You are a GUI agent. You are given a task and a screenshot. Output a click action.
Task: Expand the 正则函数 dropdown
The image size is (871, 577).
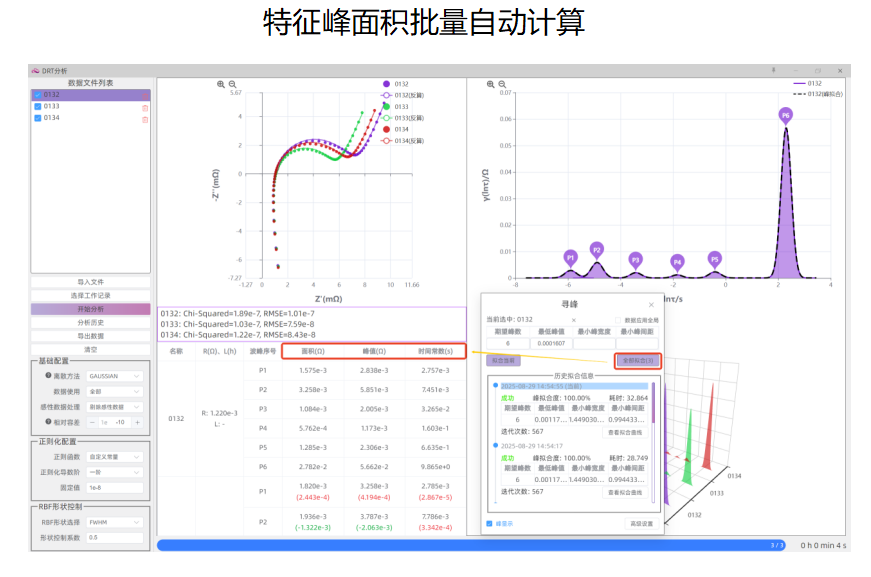coord(115,456)
